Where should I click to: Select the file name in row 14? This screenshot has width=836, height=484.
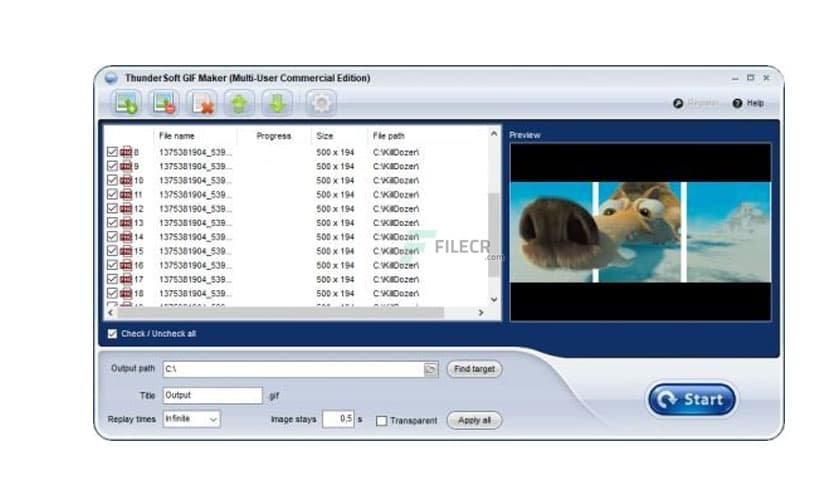point(195,237)
